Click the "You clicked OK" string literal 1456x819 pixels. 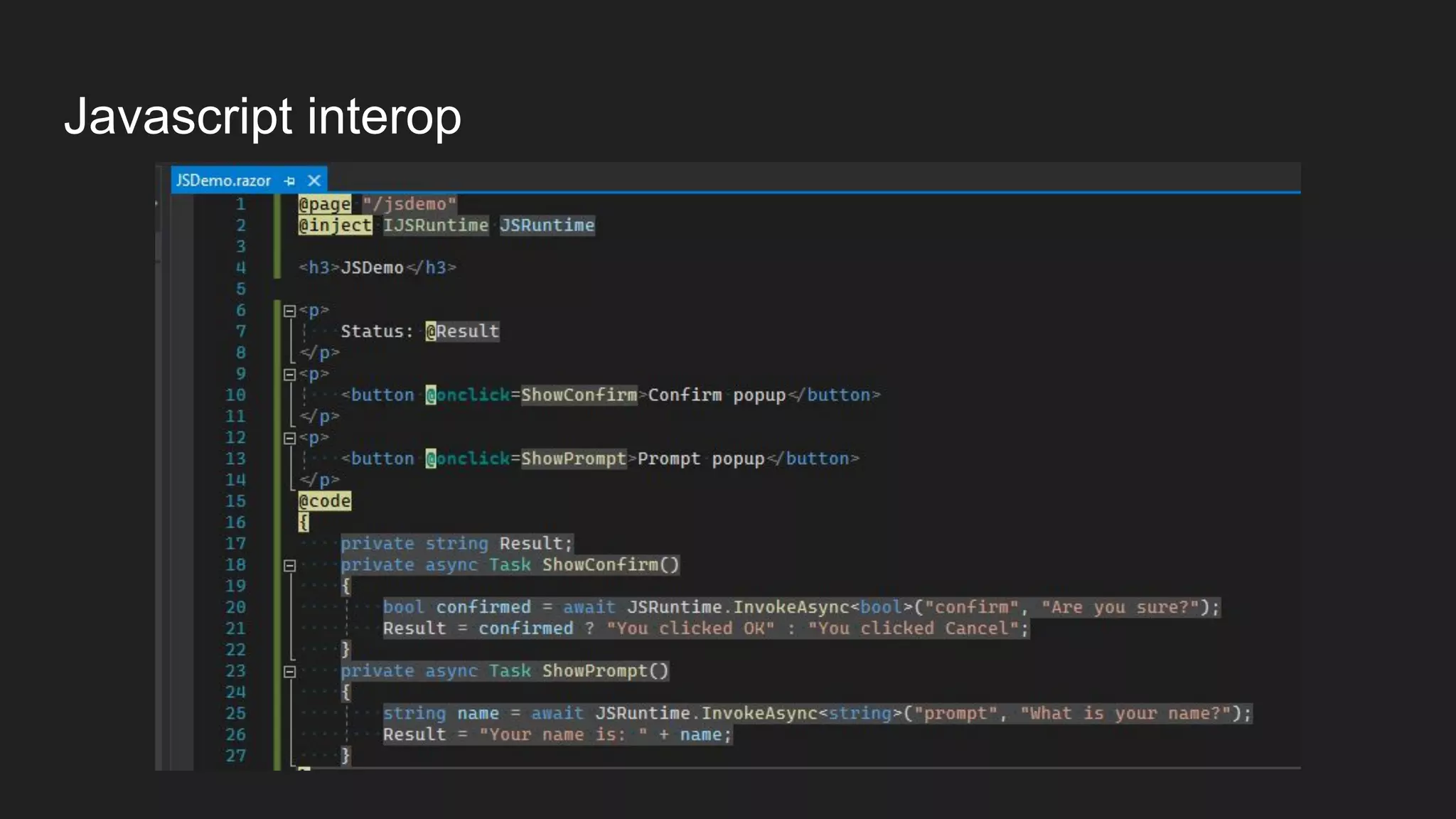coord(690,629)
